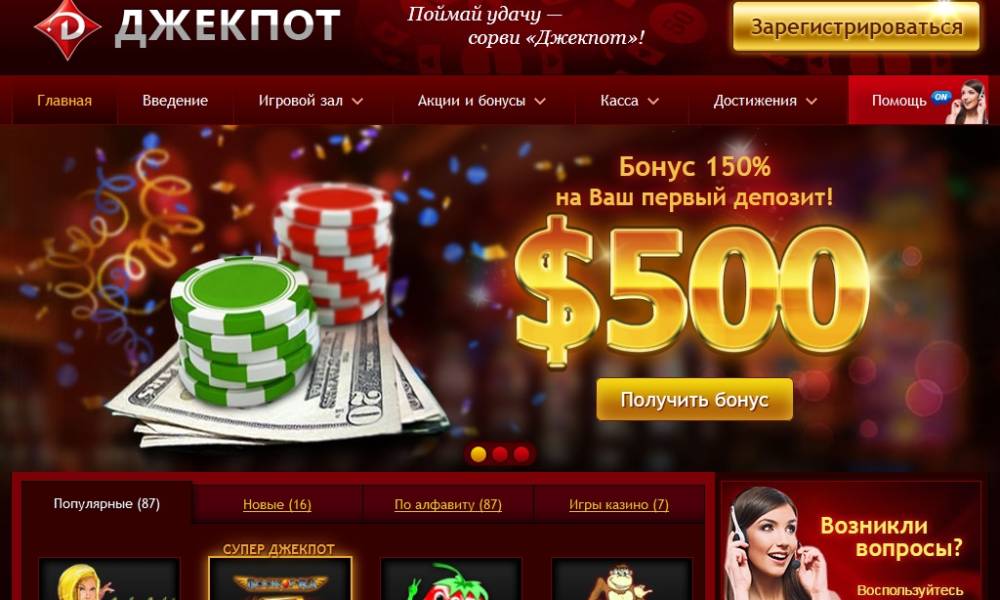This screenshot has width=1000, height=600.
Task: Click the Зарегистрироваться button
Action: coord(856,27)
